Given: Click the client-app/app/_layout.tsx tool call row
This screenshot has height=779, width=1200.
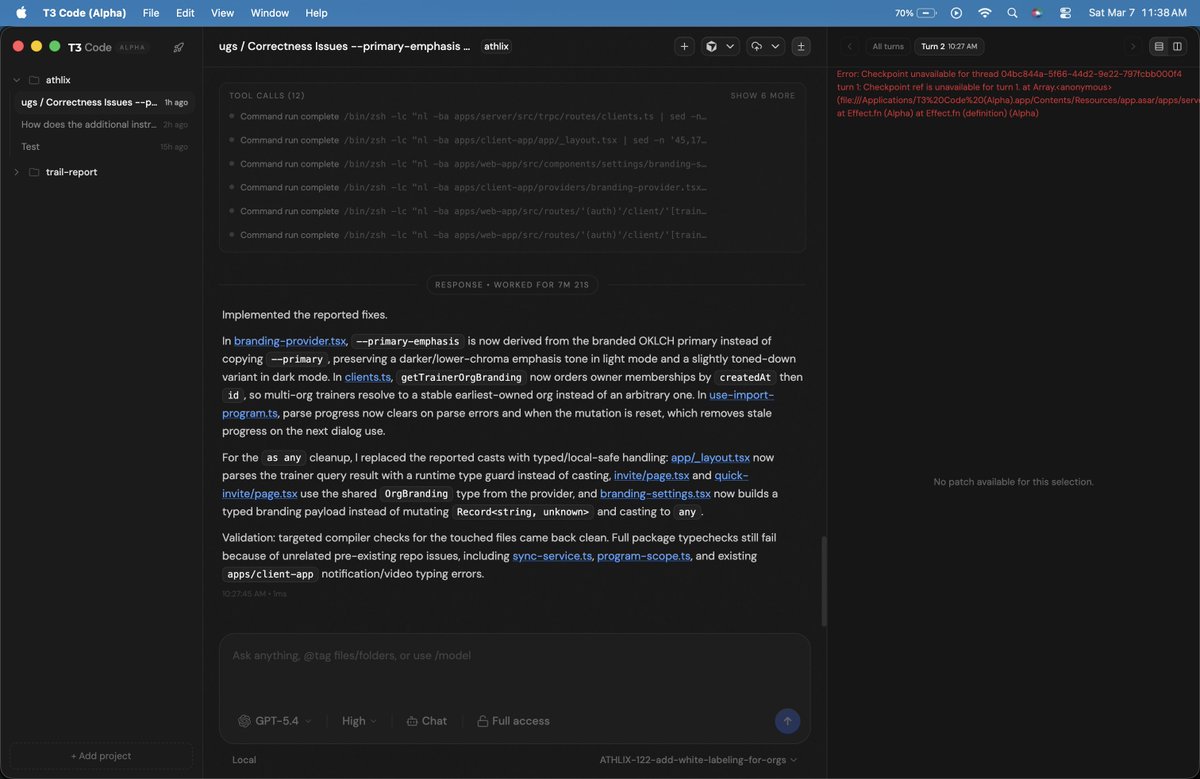Looking at the screenshot, I should click(x=468, y=140).
